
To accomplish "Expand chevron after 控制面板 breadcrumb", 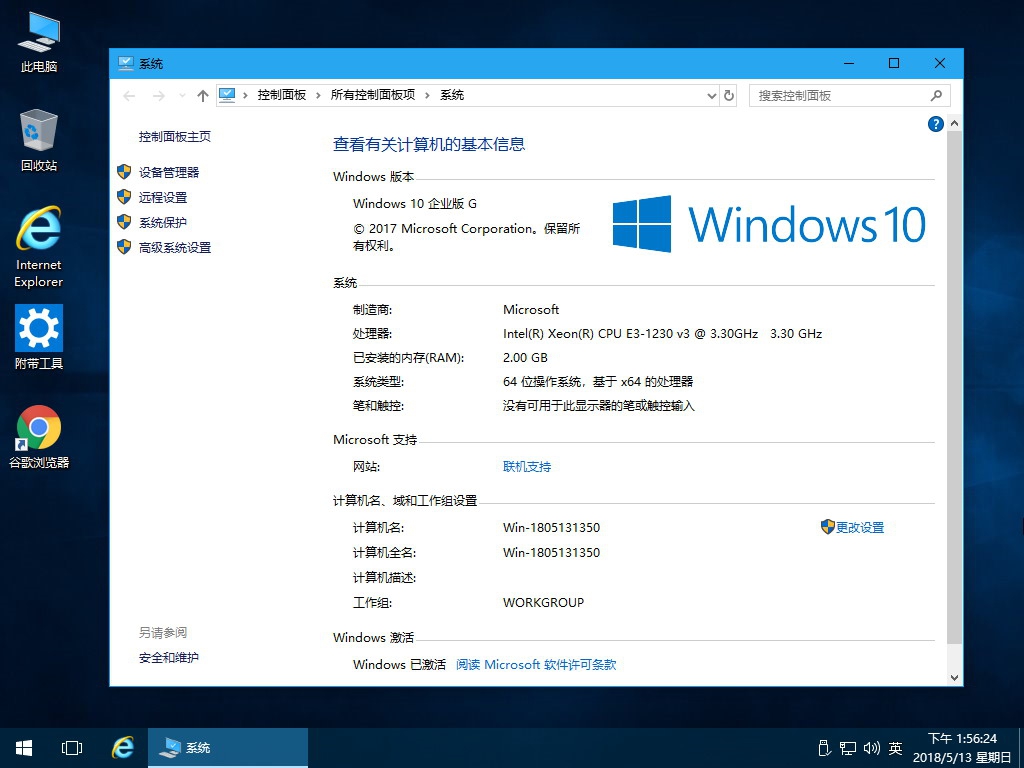I will [318, 95].
